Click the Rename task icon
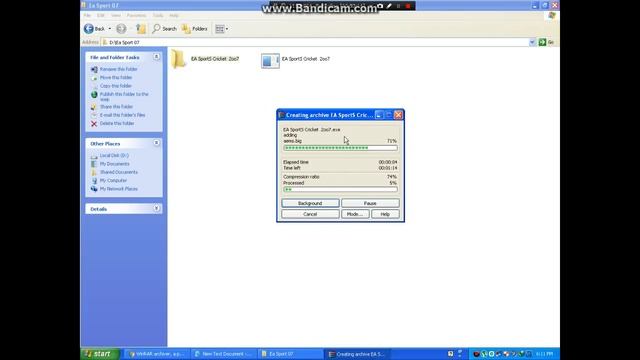Screen dimensions: 640x360 pos(94,69)
